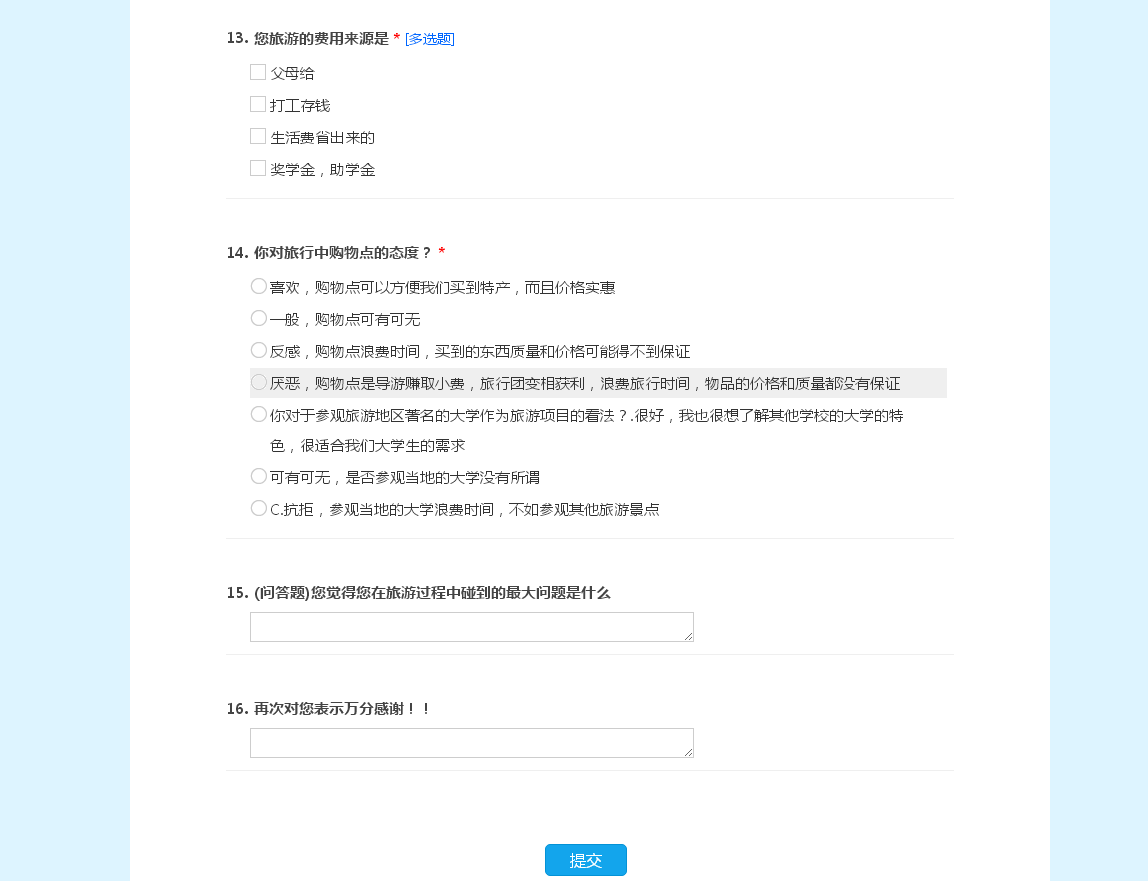Image resolution: width=1148 pixels, height=881 pixels.
Task: Click resize grip of question 16 textarea
Action: [x=688, y=752]
